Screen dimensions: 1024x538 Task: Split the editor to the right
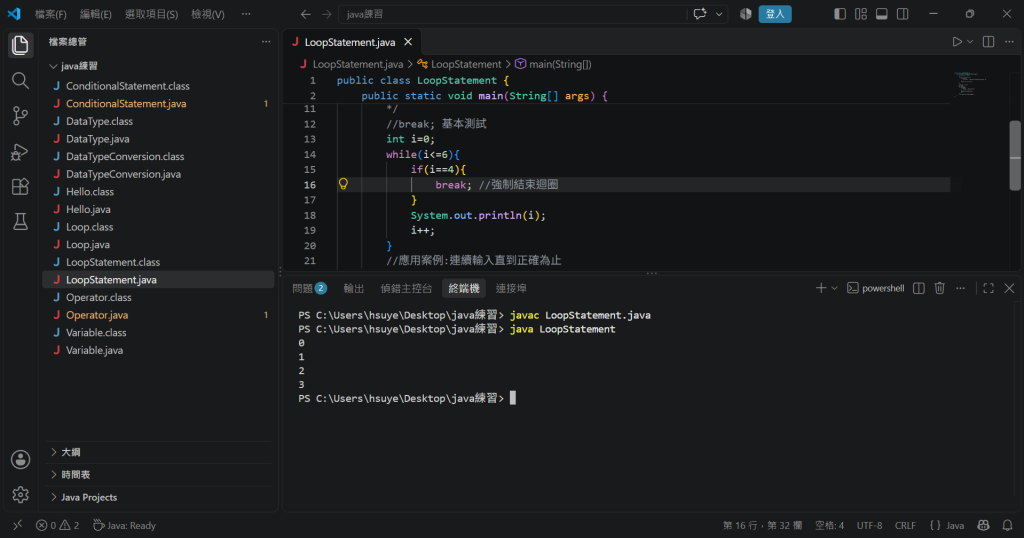point(989,42)
